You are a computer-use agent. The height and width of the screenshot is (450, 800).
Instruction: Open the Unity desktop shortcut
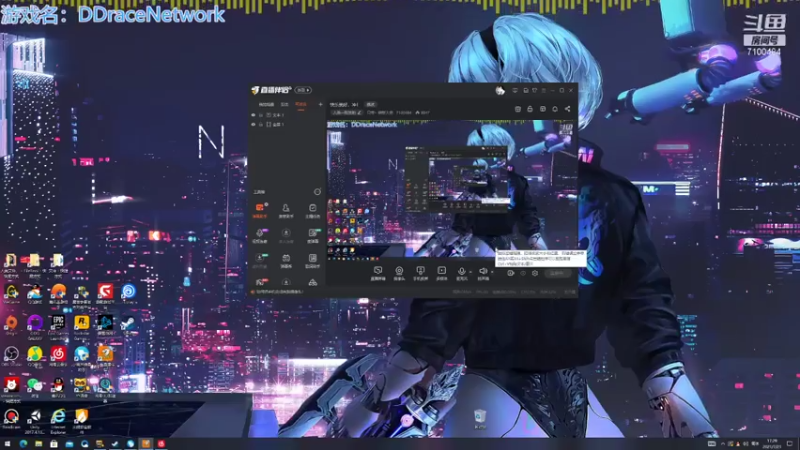[35, 420]
